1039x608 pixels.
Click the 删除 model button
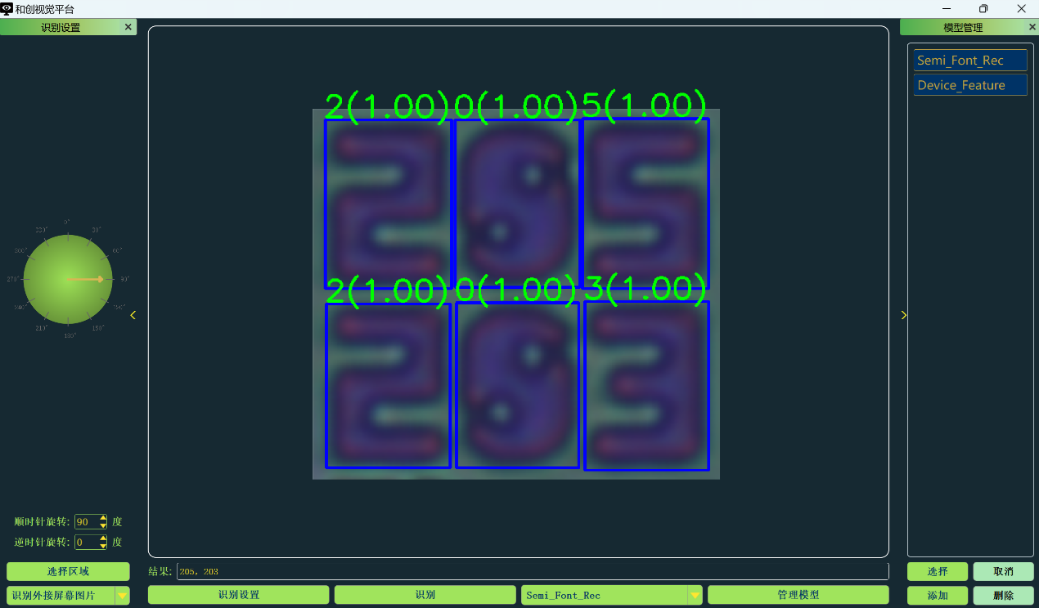(1003, 595)
